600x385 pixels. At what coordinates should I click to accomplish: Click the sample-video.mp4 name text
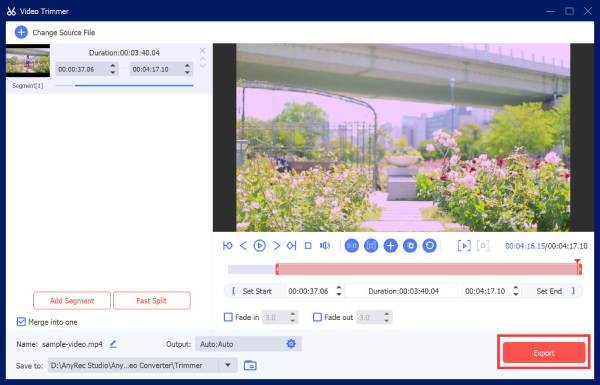[72, 344]
